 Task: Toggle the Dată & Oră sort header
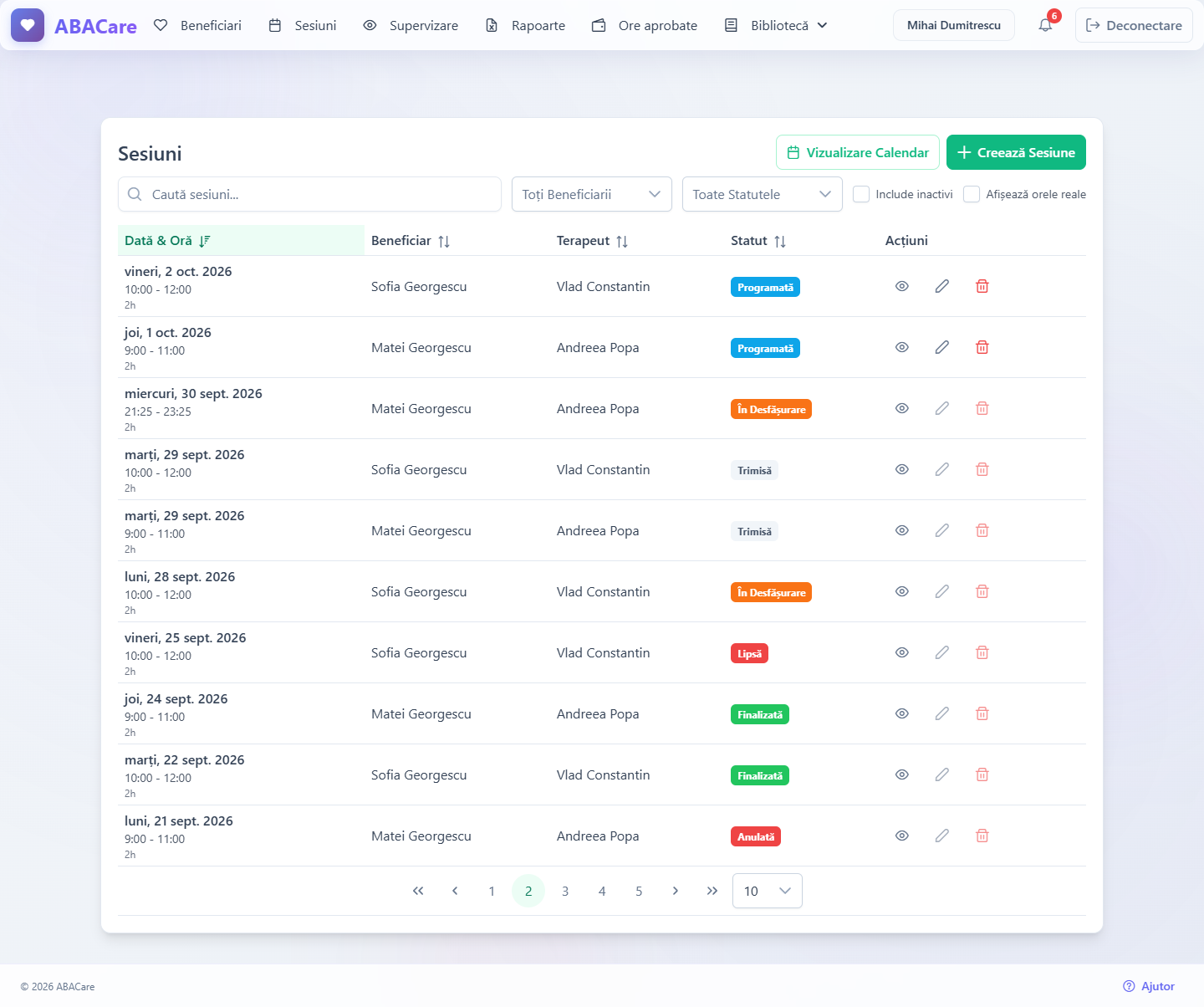(241, 241)
